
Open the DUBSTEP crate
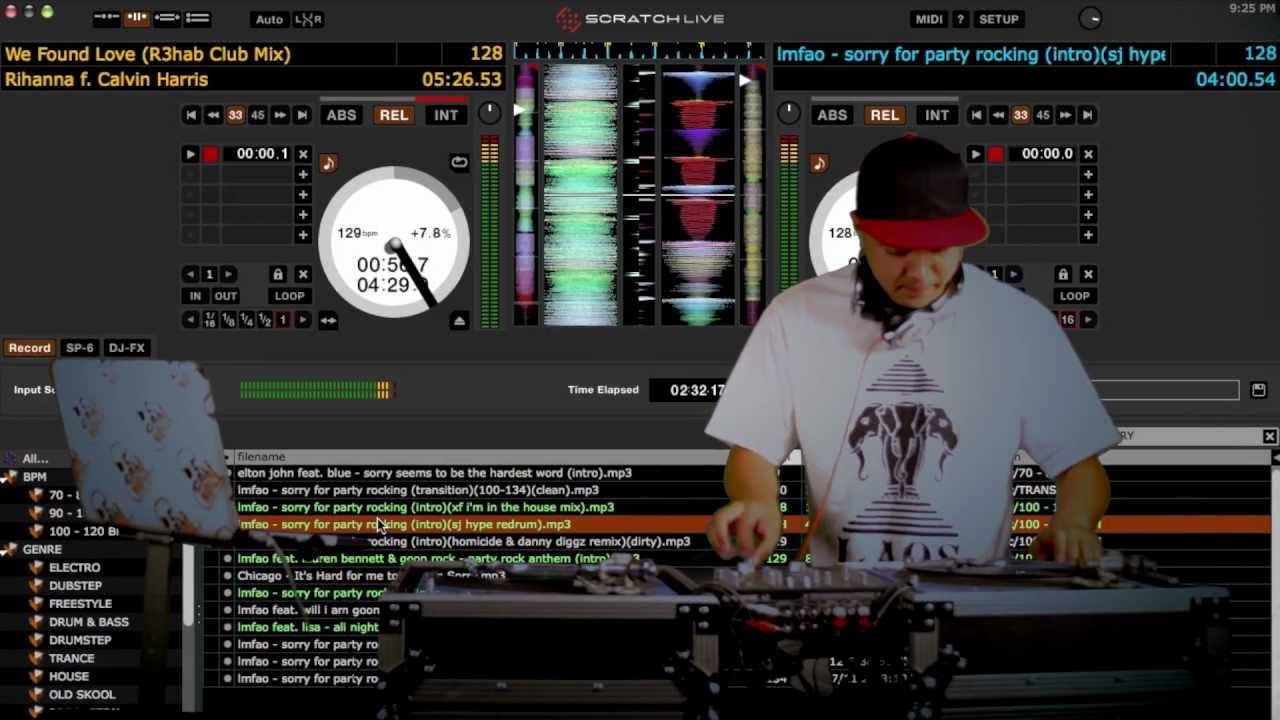click(x=75, y=586)
